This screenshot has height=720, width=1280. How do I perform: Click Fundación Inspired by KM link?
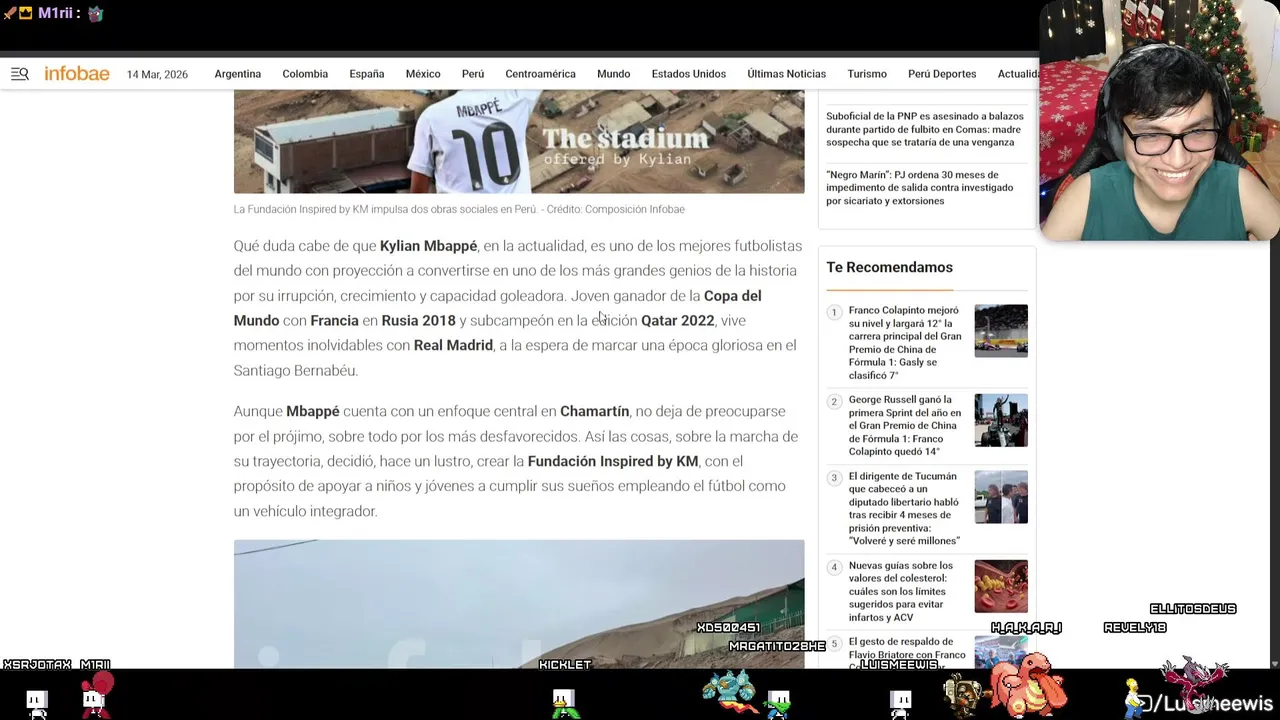tap(613, 462)
